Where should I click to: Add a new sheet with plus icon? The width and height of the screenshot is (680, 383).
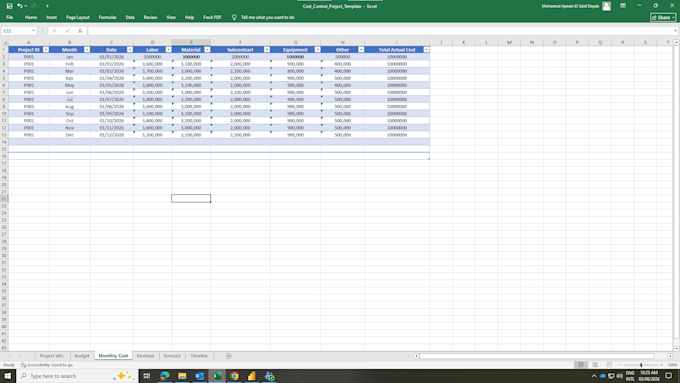coord(229,356)
